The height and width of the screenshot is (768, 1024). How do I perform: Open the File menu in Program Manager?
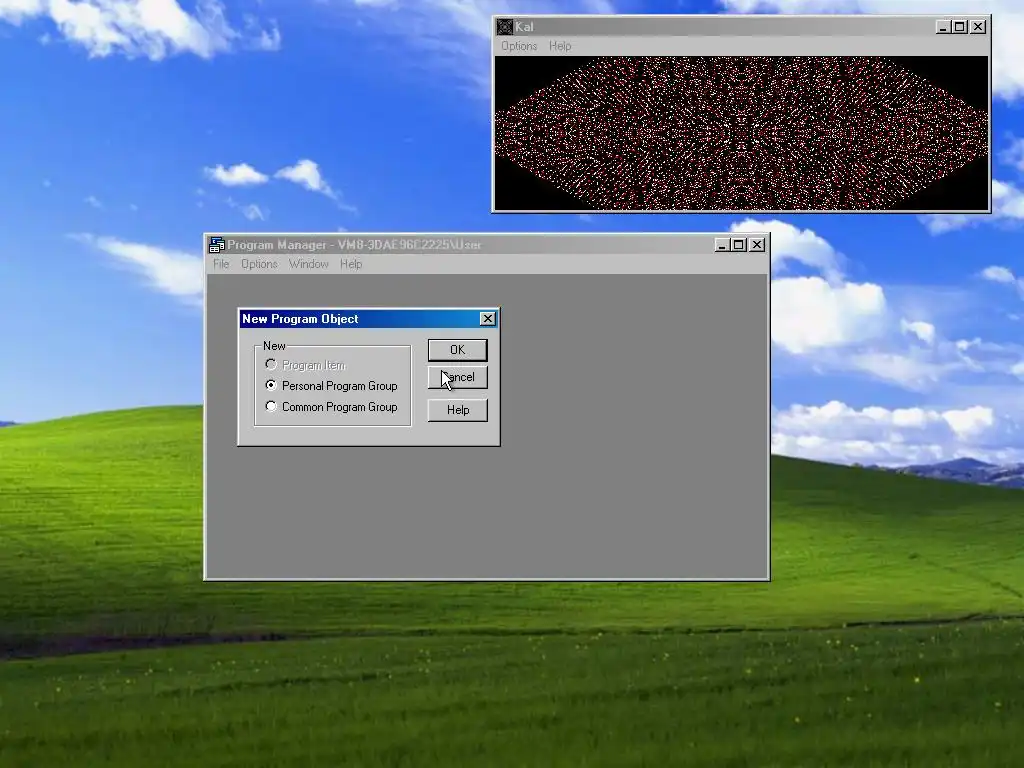(x=221, y=264)
